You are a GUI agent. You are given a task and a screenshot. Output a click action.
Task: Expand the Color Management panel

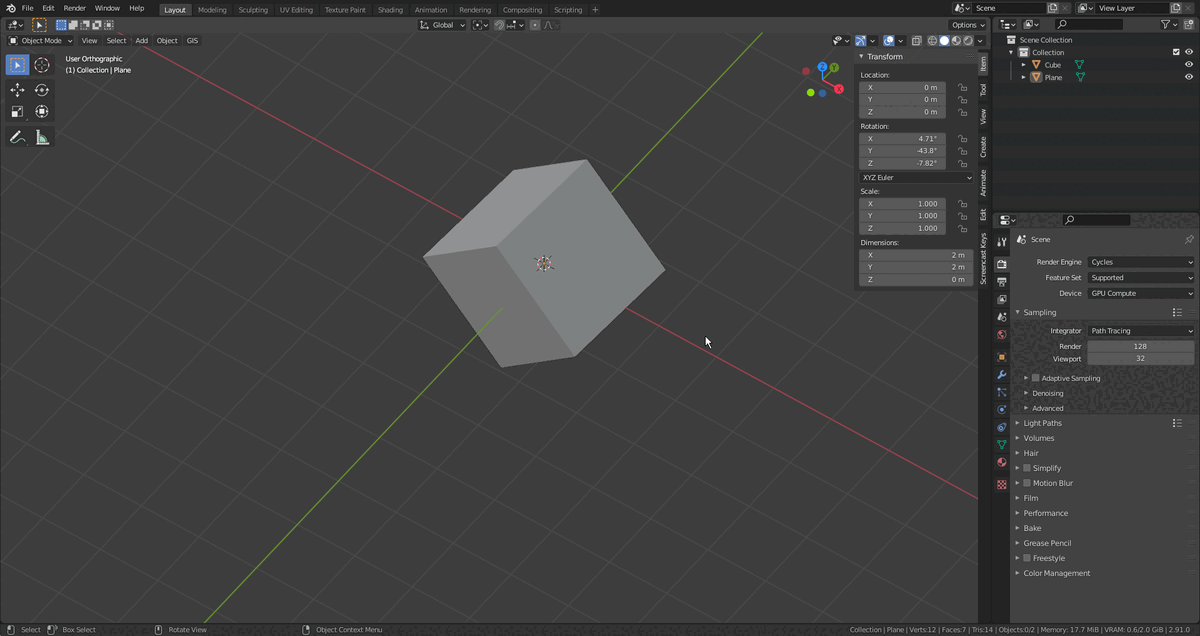tap(1056, 573)
